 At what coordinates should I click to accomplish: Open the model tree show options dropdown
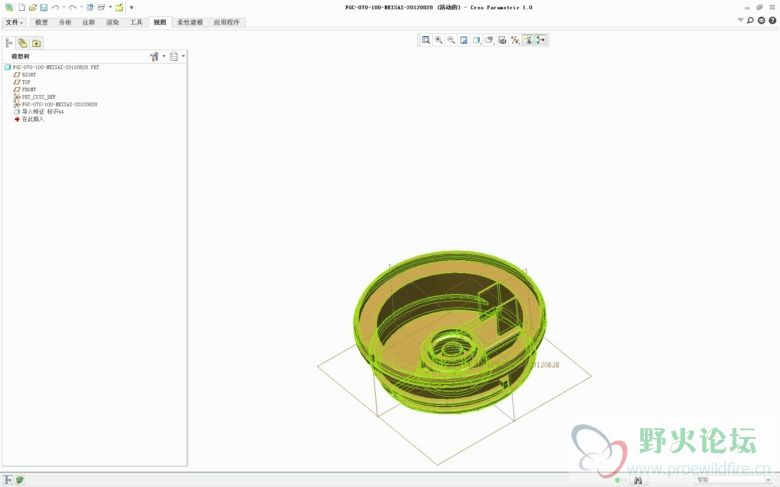coord(177,57)
